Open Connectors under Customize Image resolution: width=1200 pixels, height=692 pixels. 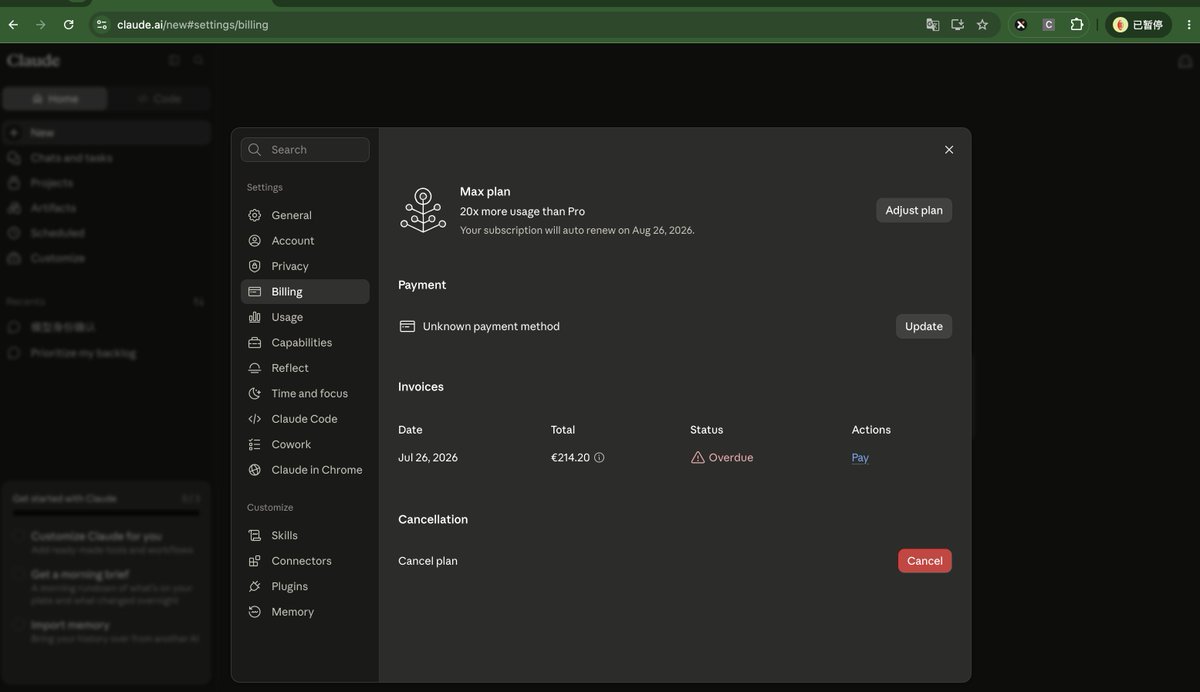pyautogui.click(x=305, y=561)
